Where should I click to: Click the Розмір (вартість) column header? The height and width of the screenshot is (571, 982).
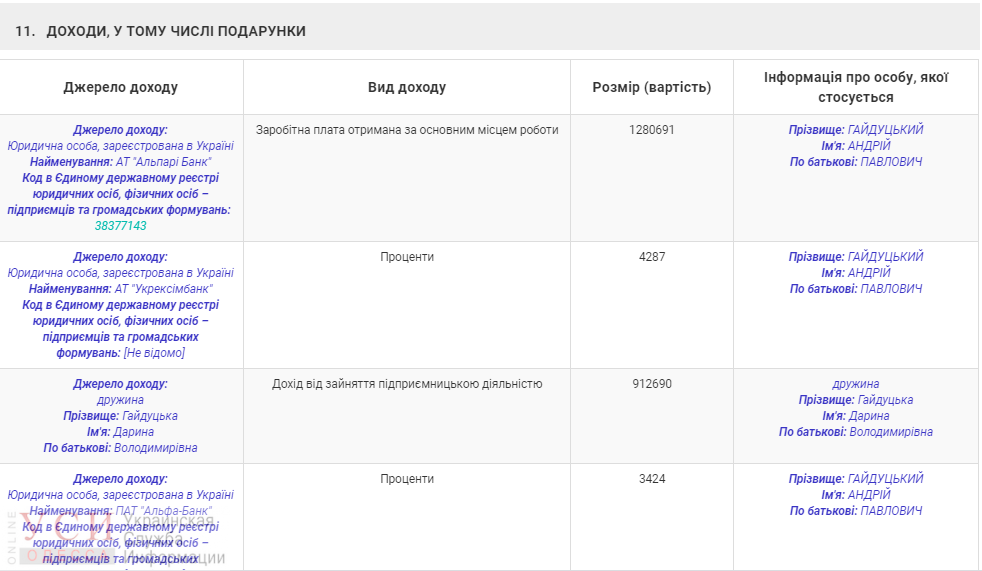[x=651, y=87]
